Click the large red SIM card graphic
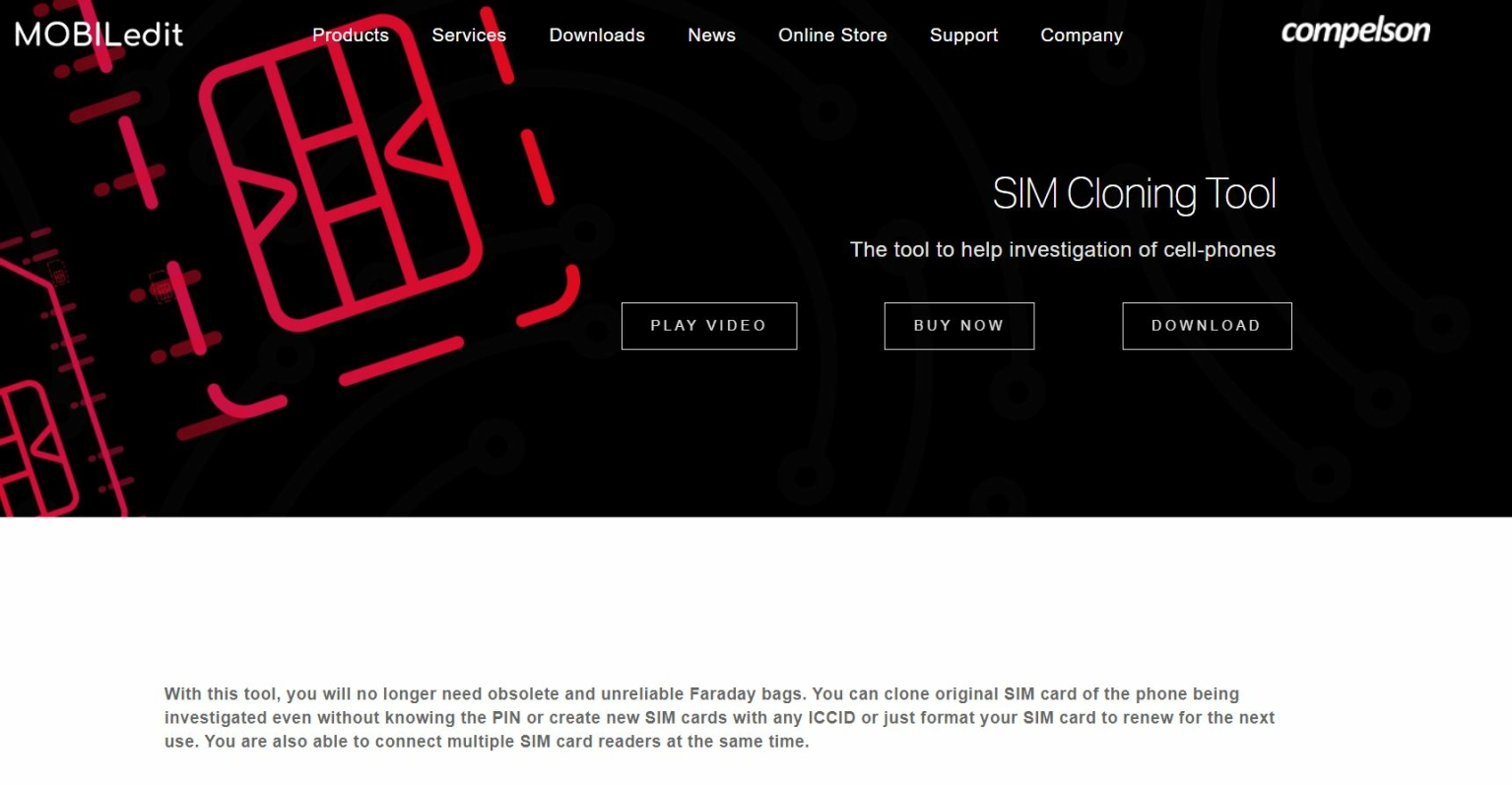This screenshot has height=785, width=1512. [x=341, y=172]
